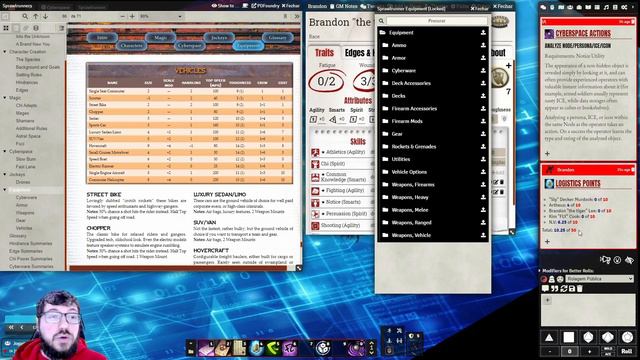
Task: Click the Fighting skill icon
Action: tap(315, 191)
